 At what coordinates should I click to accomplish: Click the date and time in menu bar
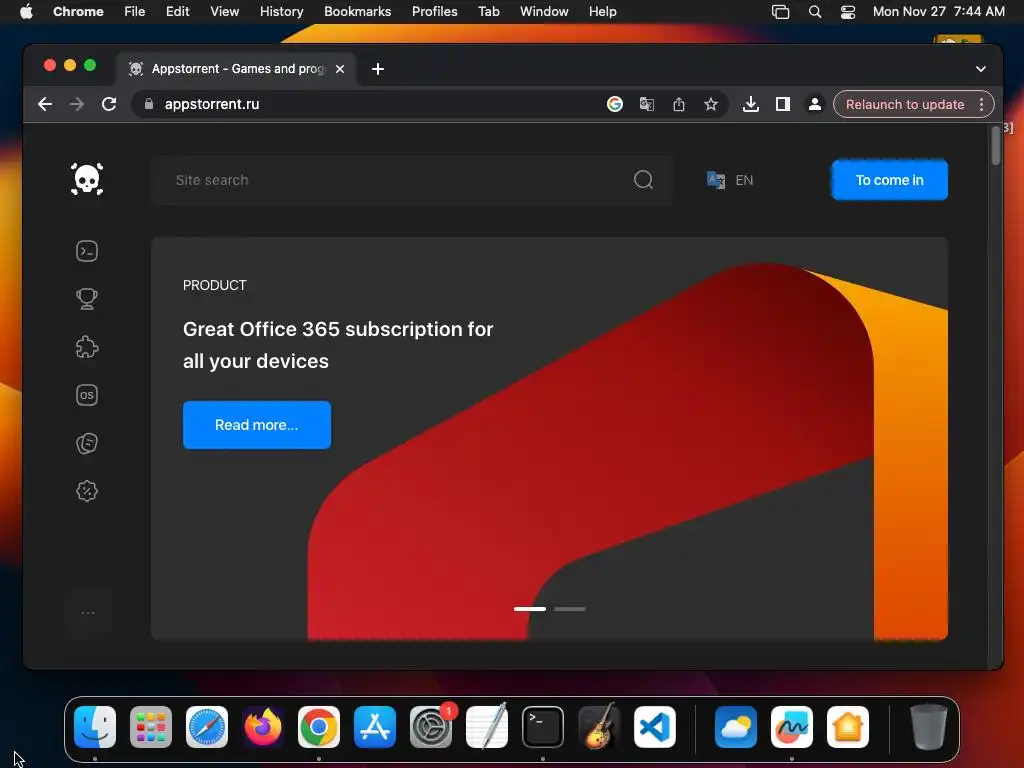pos(938,12)
